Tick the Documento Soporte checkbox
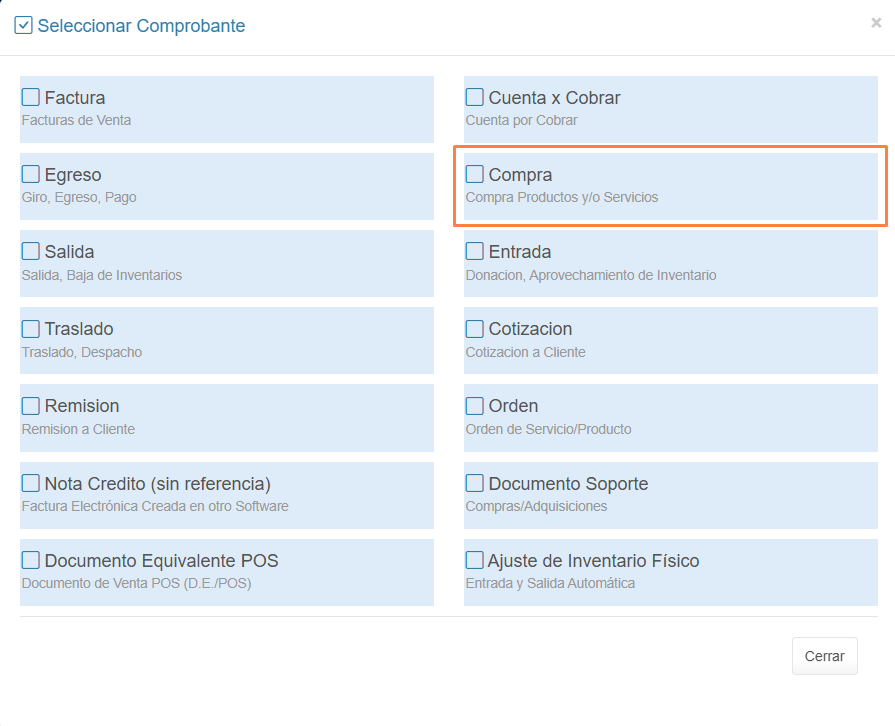The height and width of the screenshot is (726, 895). (x=475, y=483)
